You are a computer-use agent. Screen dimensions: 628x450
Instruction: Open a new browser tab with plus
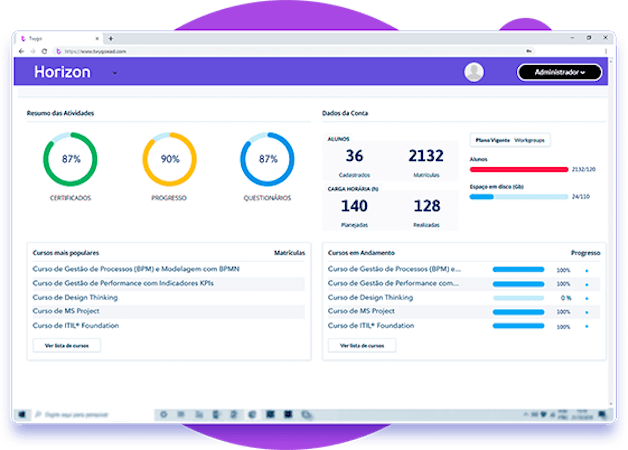(x=111, y=38)
